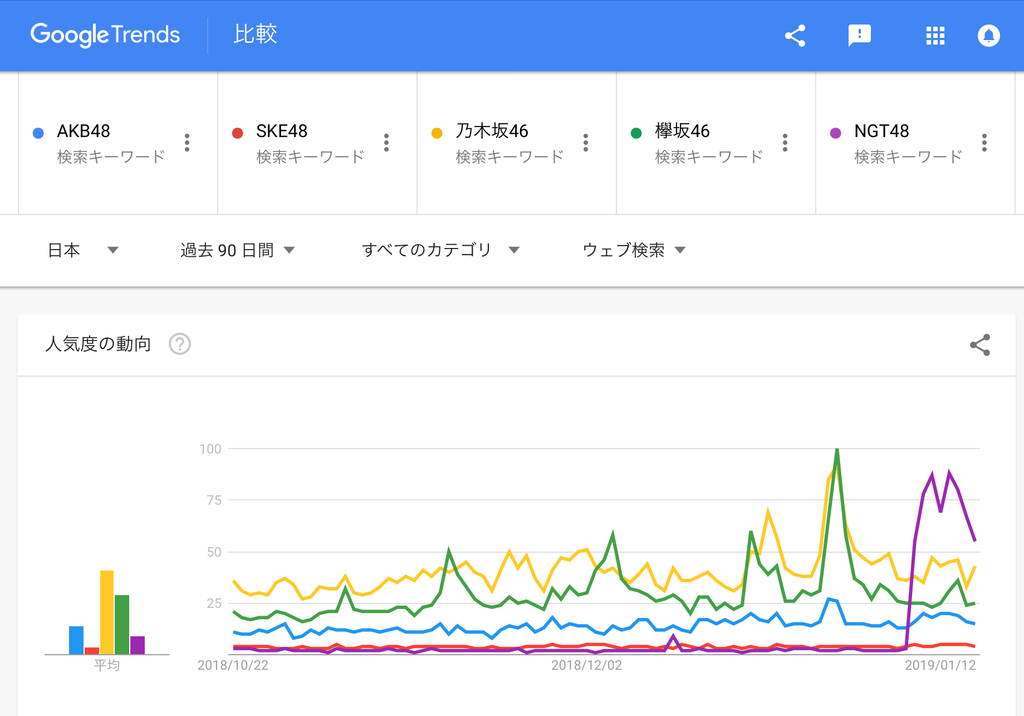Viewport: 1024px width, 716px height.
Task: Open the すべてのカテゴリ category dropdown
Action: [x=441, y=250]
